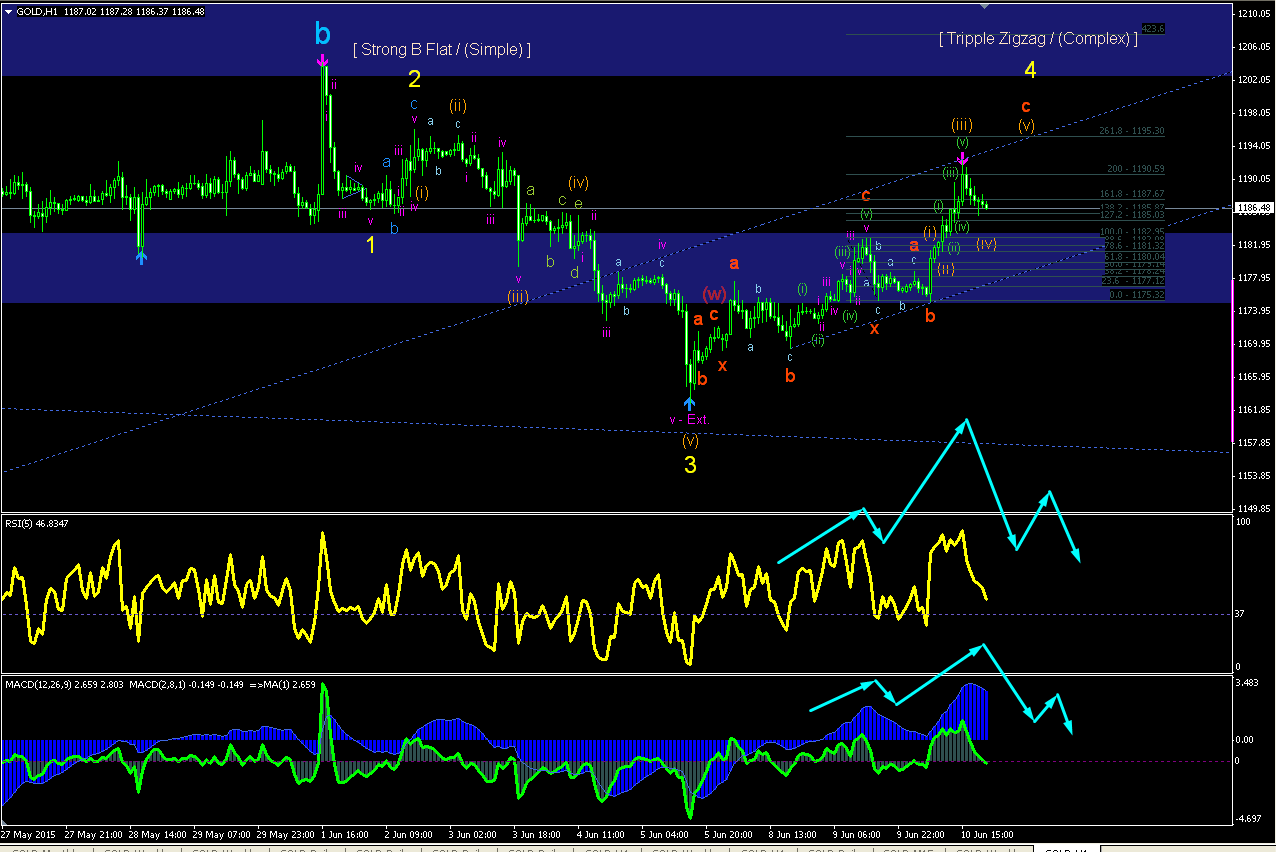The height and width of the screenshot is (852, 1276).
Task: Click the RSI scale level 37
Action: [1241, 614]
